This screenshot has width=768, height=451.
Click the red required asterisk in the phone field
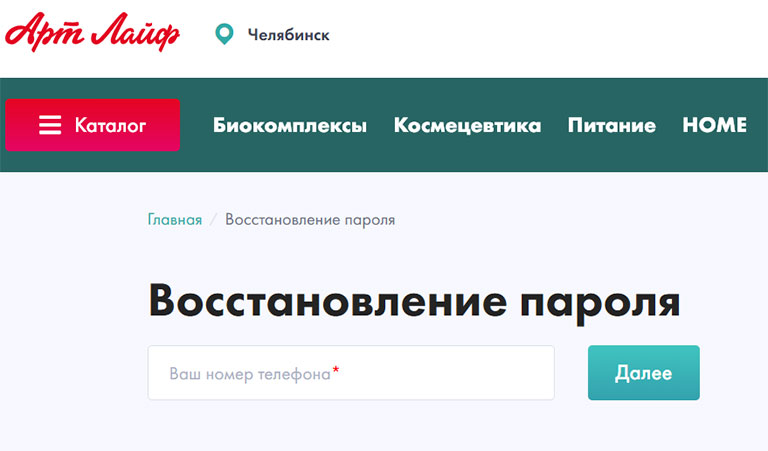[336, 371]
